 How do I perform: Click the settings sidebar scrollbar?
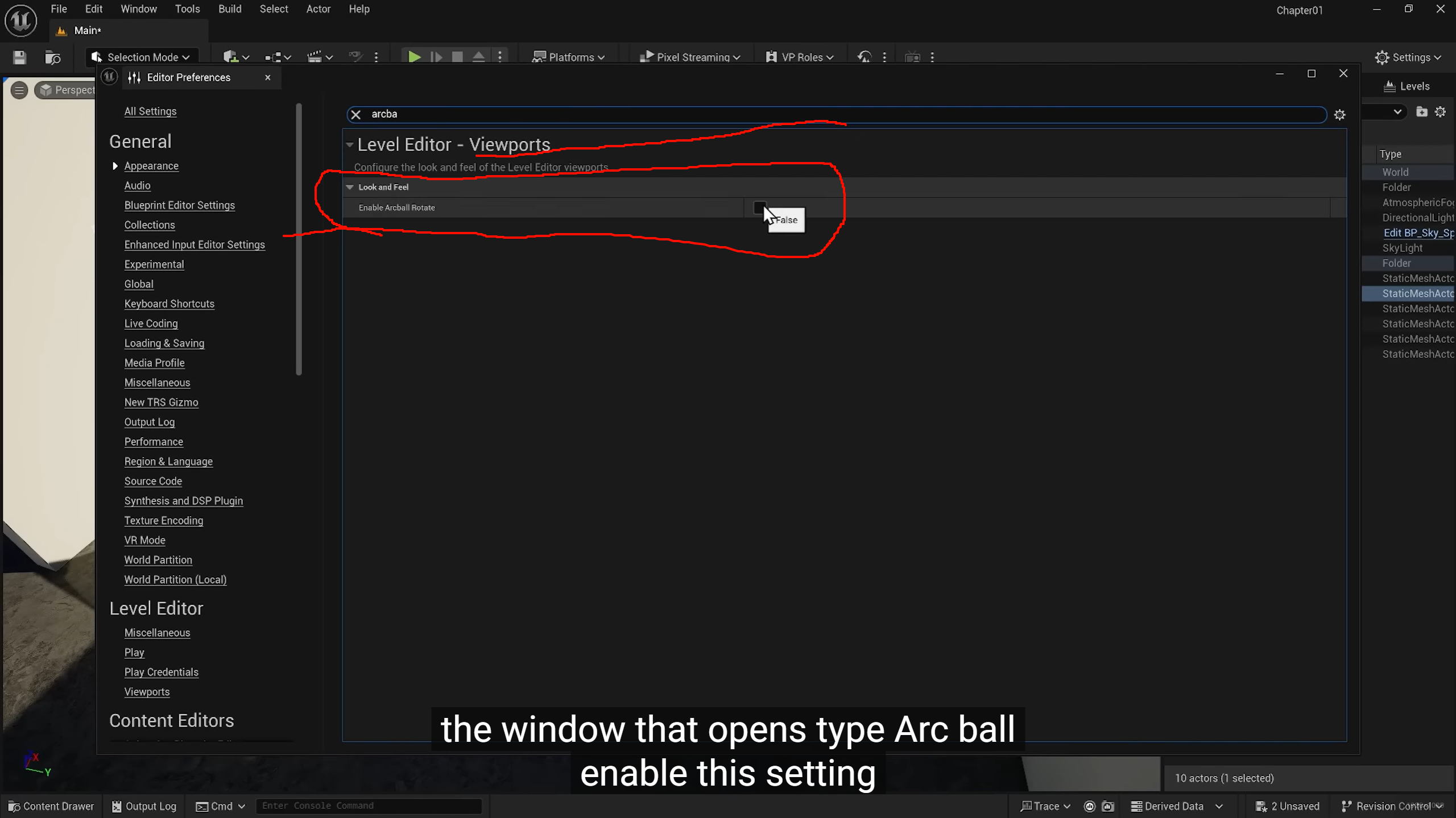click(299, 239)
